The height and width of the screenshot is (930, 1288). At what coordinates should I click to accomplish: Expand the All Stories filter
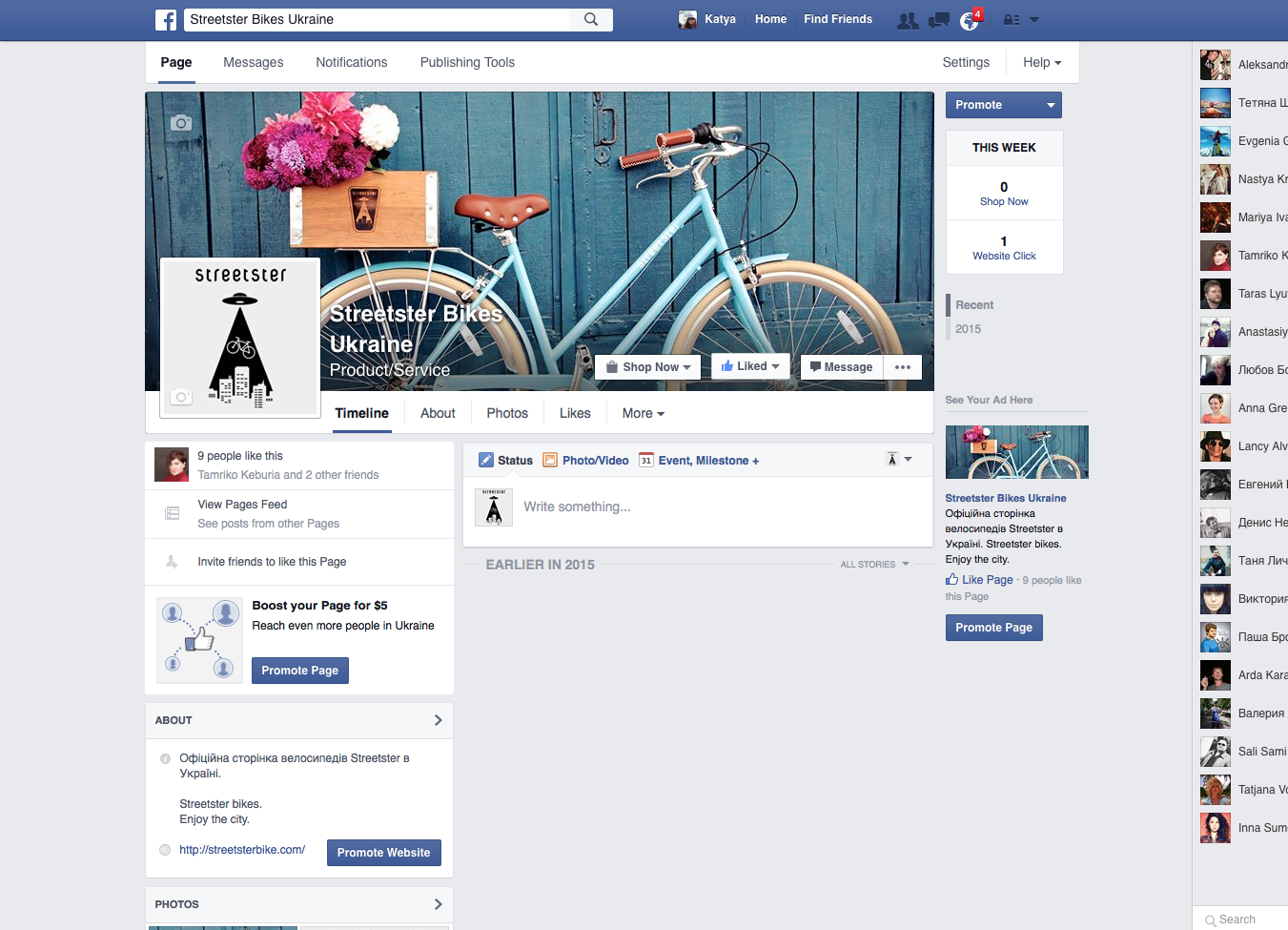click(874, 565)
